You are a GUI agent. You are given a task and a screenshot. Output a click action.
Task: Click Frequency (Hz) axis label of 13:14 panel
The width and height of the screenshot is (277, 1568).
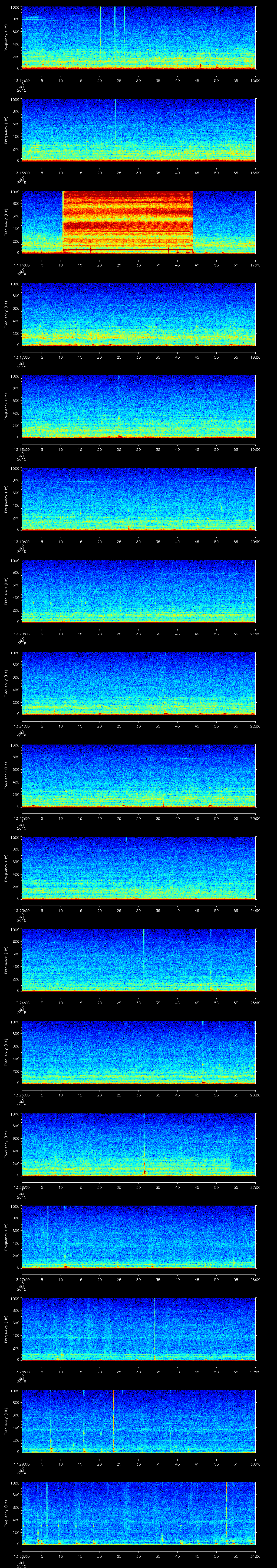[6, 38]
